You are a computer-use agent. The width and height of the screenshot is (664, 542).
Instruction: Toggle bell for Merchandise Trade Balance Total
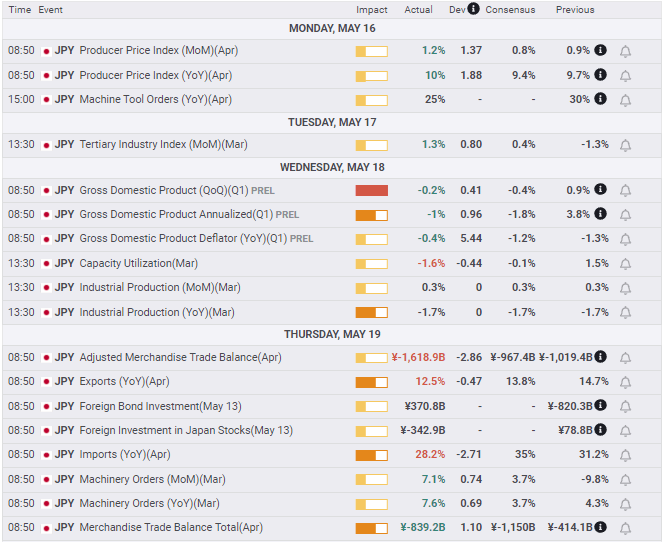[625, 528]
